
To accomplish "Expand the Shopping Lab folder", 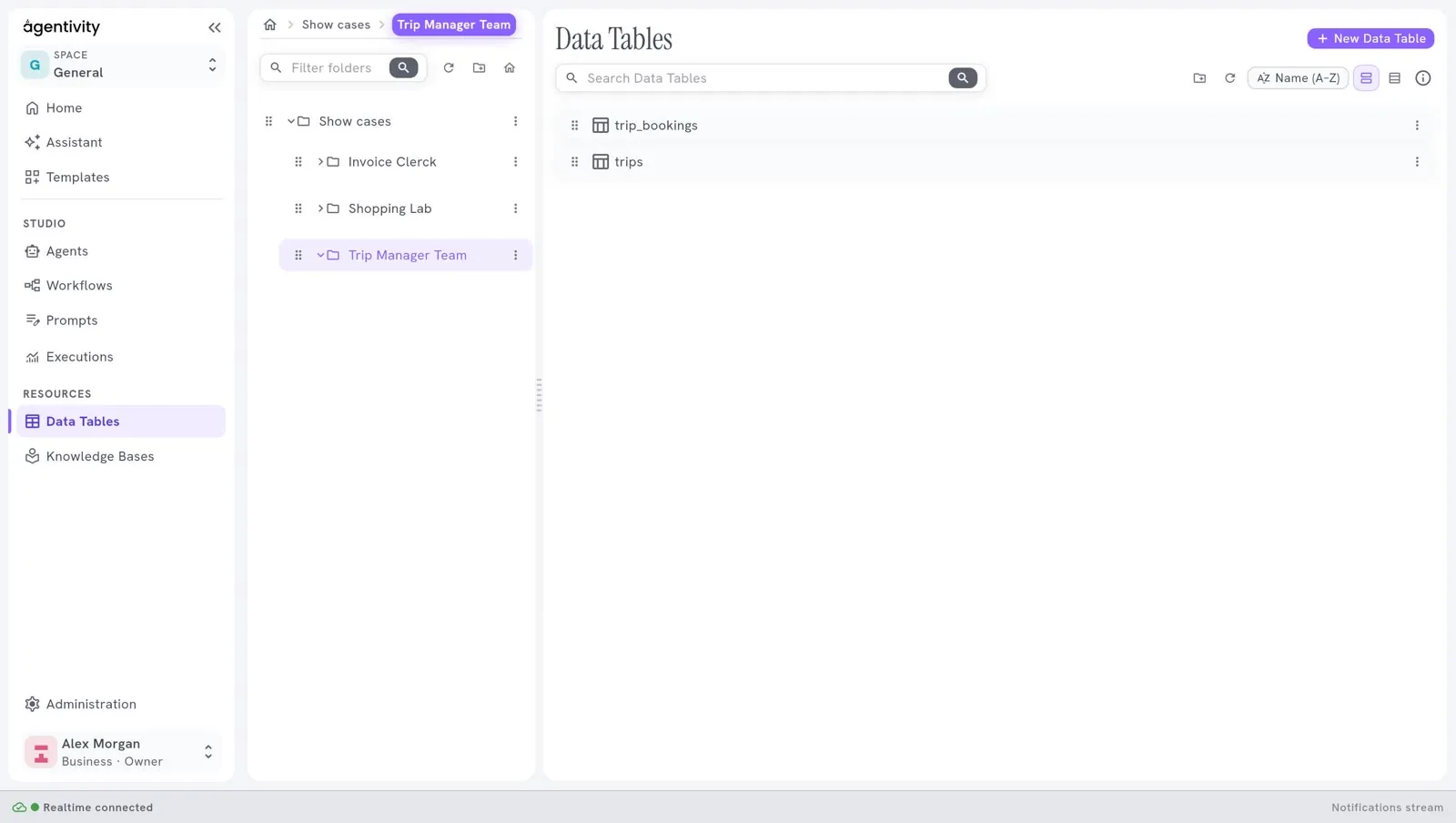I will (x=320, y=208).
